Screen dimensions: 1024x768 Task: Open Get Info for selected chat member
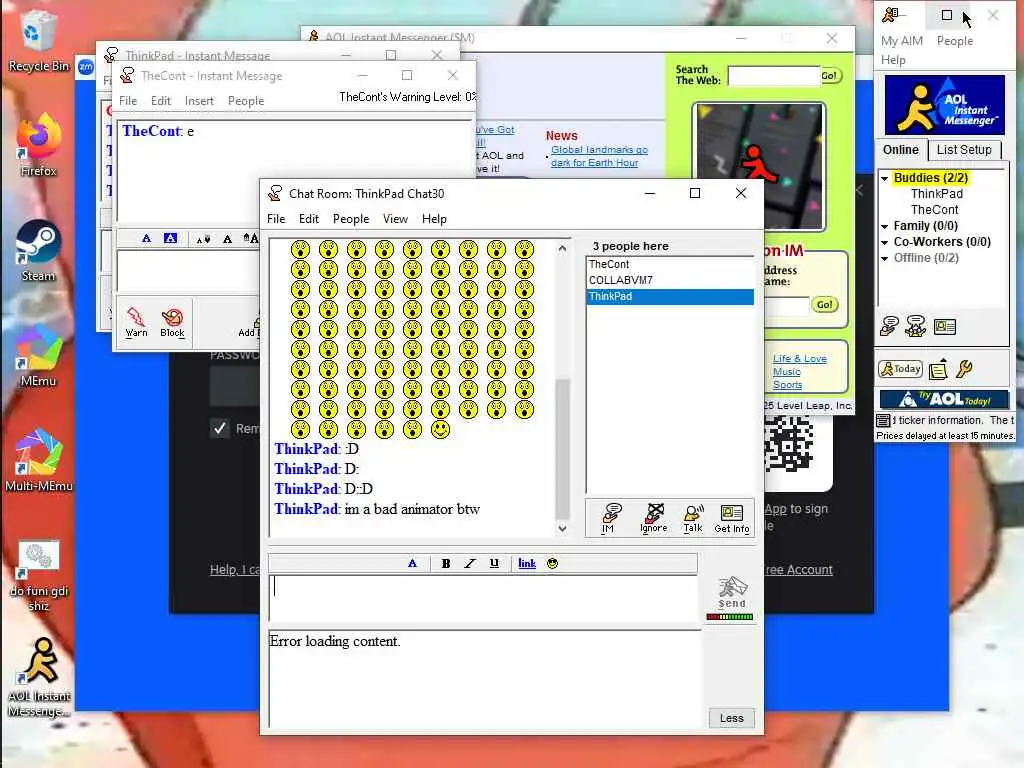[731, 519]
